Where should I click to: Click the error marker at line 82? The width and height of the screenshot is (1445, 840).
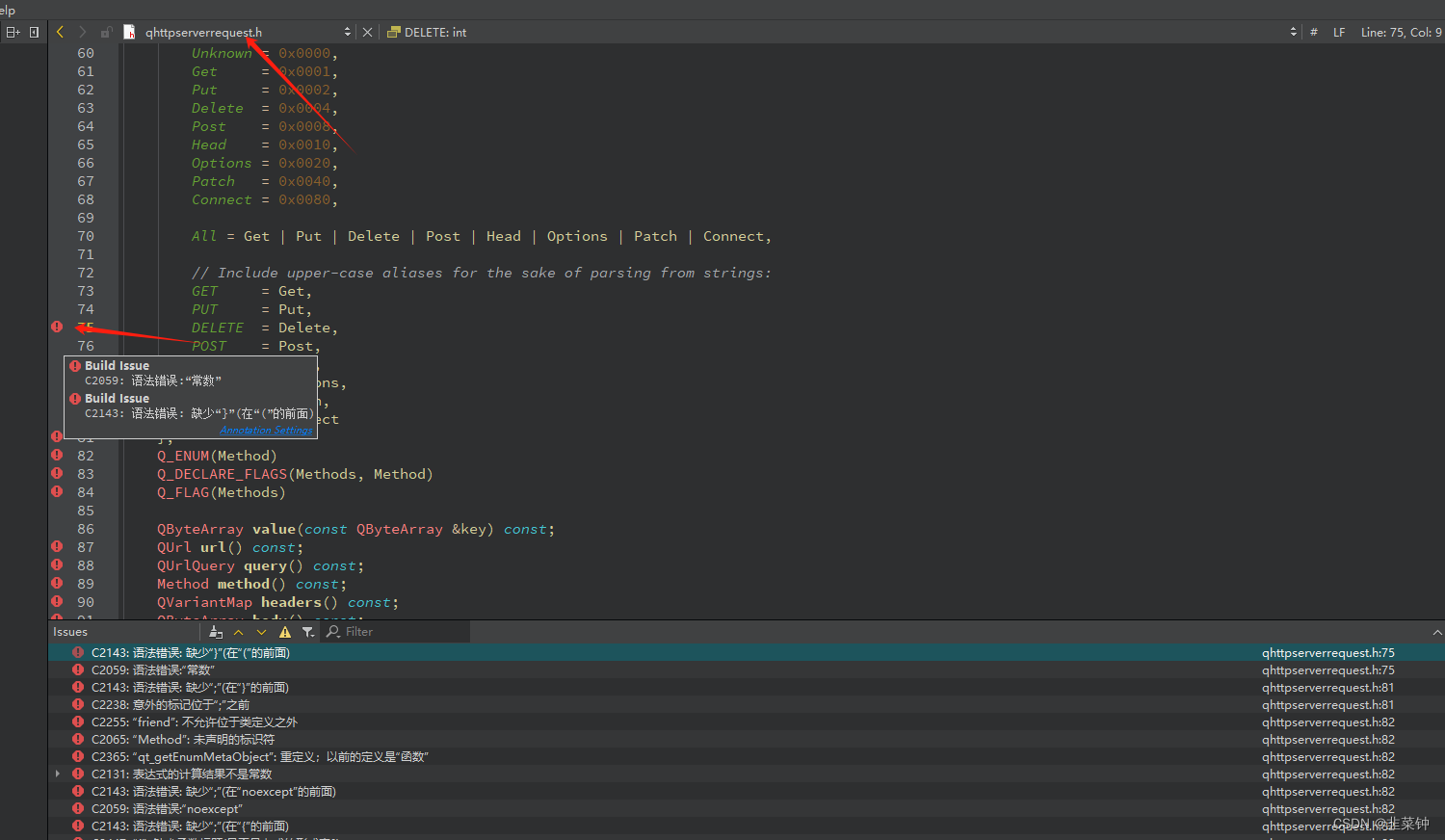[57, 455]
